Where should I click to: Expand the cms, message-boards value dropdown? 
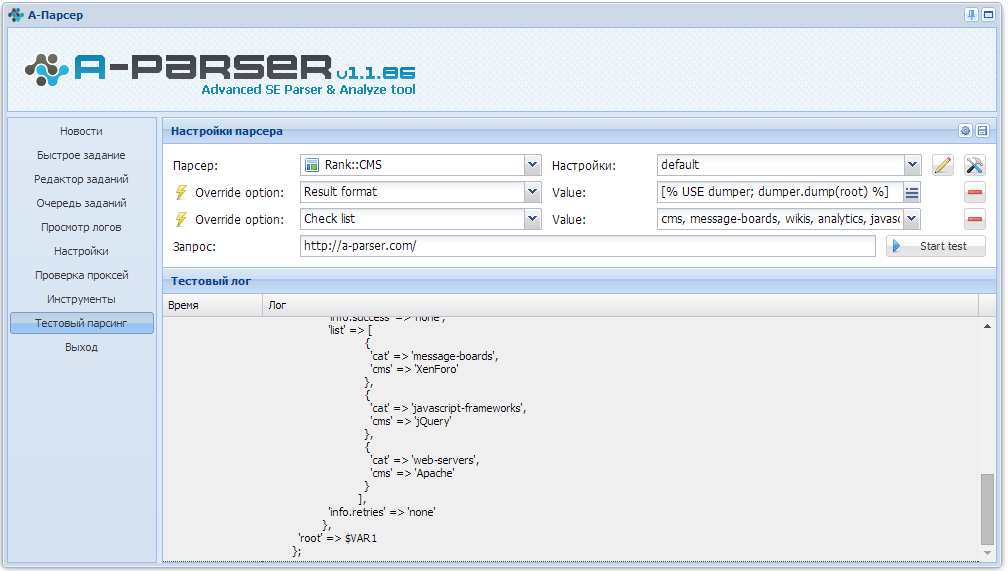click(x=912, y=219)
